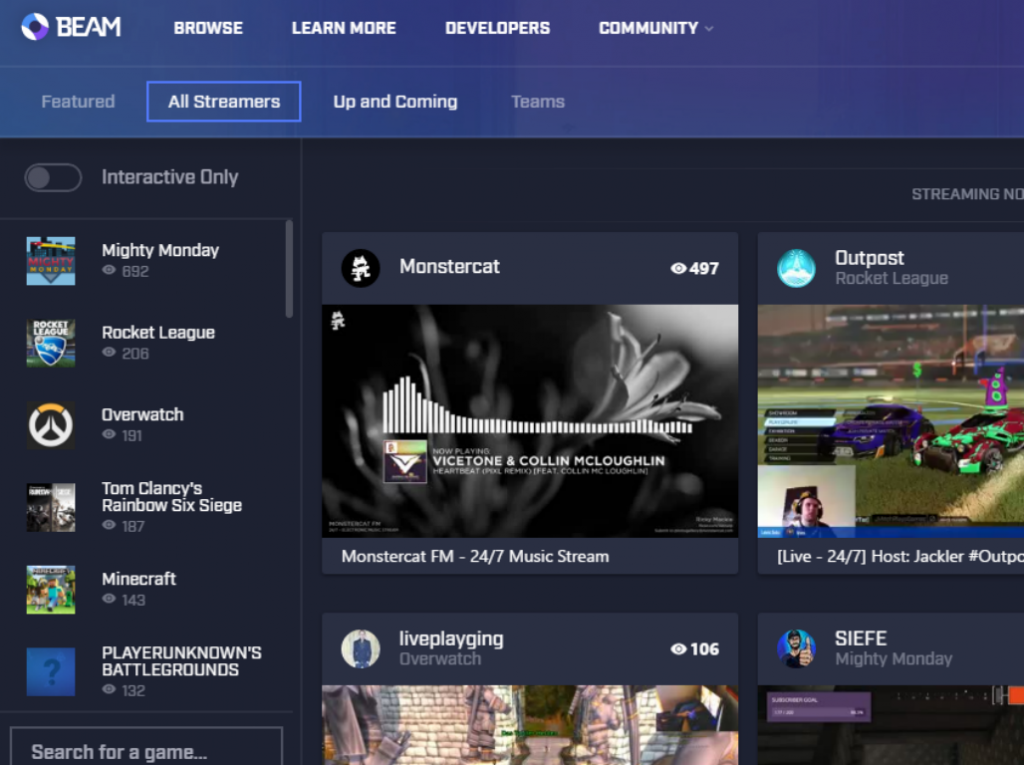1024x765 pixels.
Task: Click the 132 viewers count under BATTLEGROUNDS
Action: coord(133,690)
